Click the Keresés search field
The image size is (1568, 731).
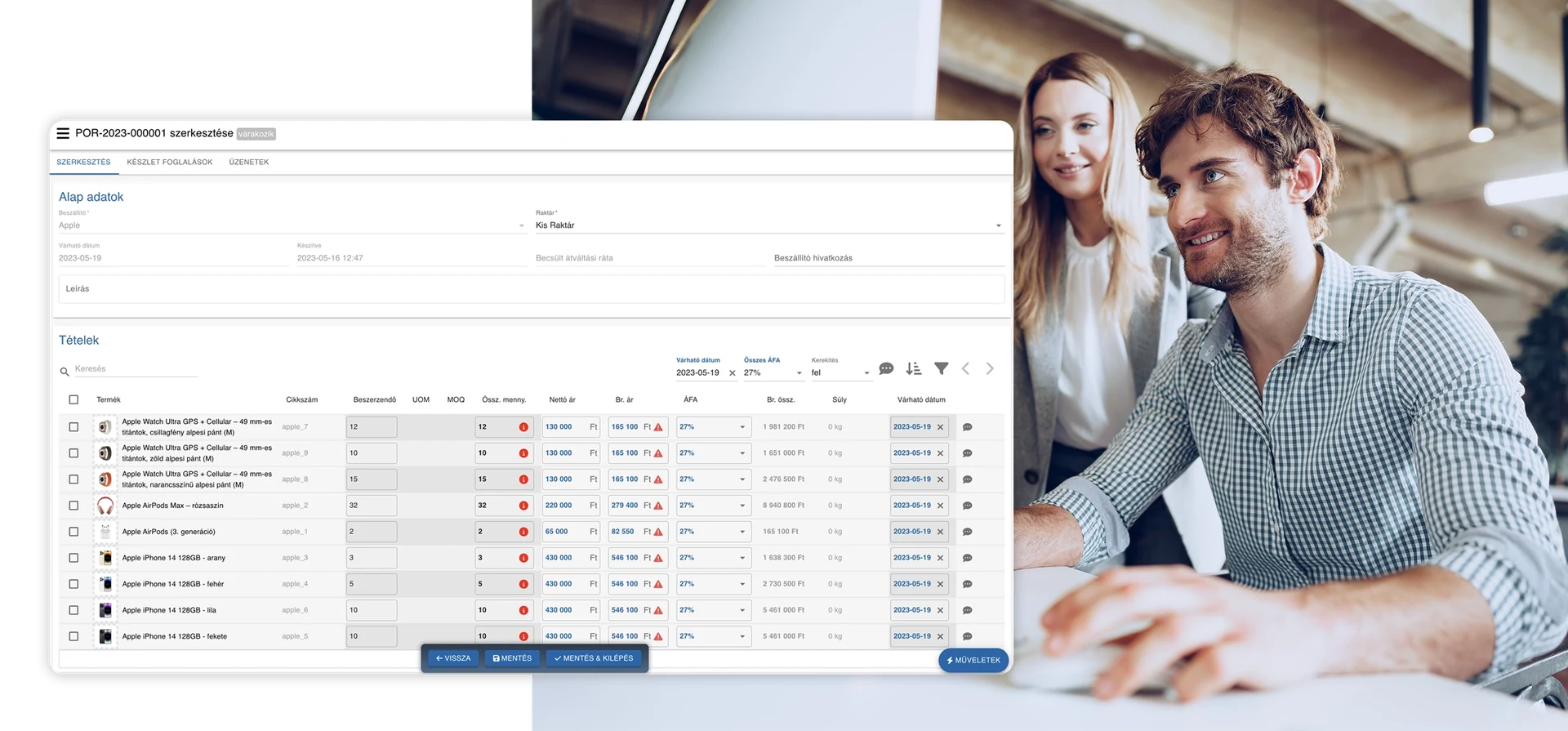coord(136,369)
